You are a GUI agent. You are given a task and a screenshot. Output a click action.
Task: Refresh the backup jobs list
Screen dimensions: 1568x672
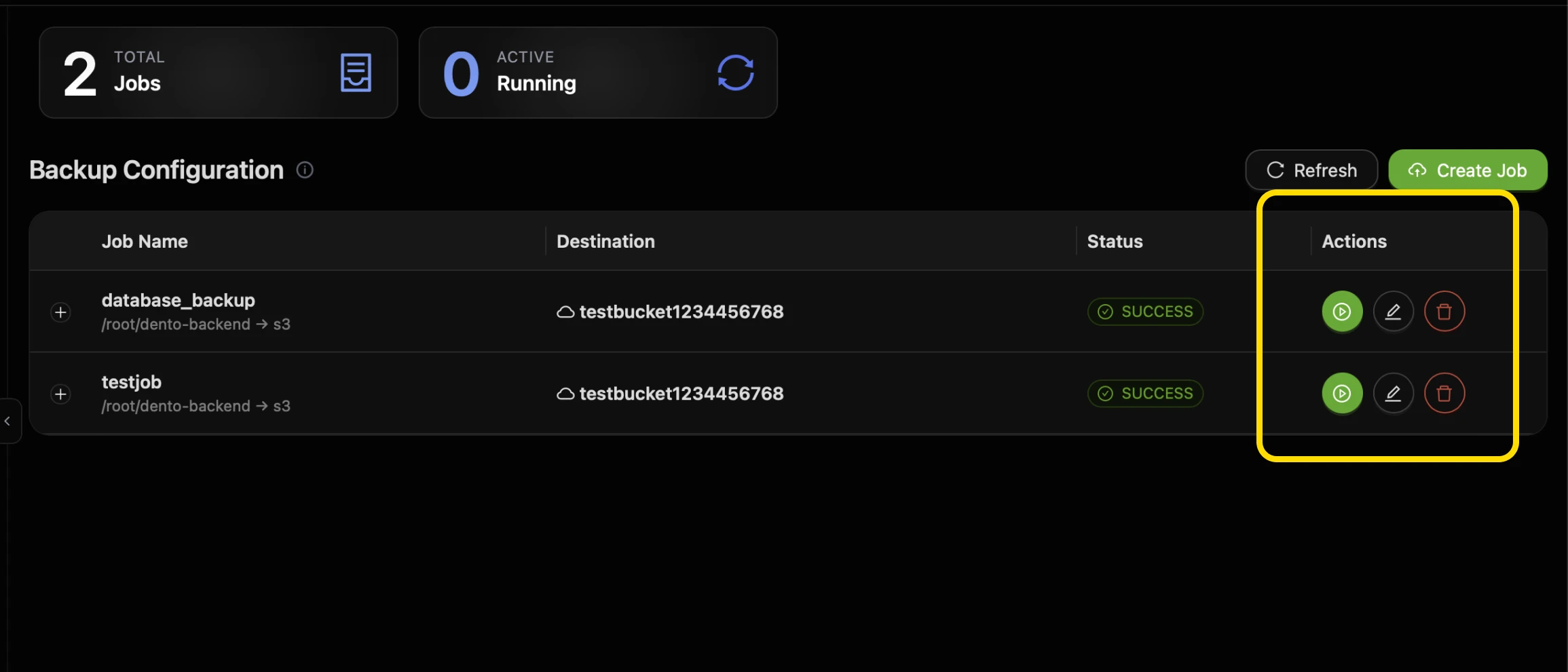[x=1311, y=170]
